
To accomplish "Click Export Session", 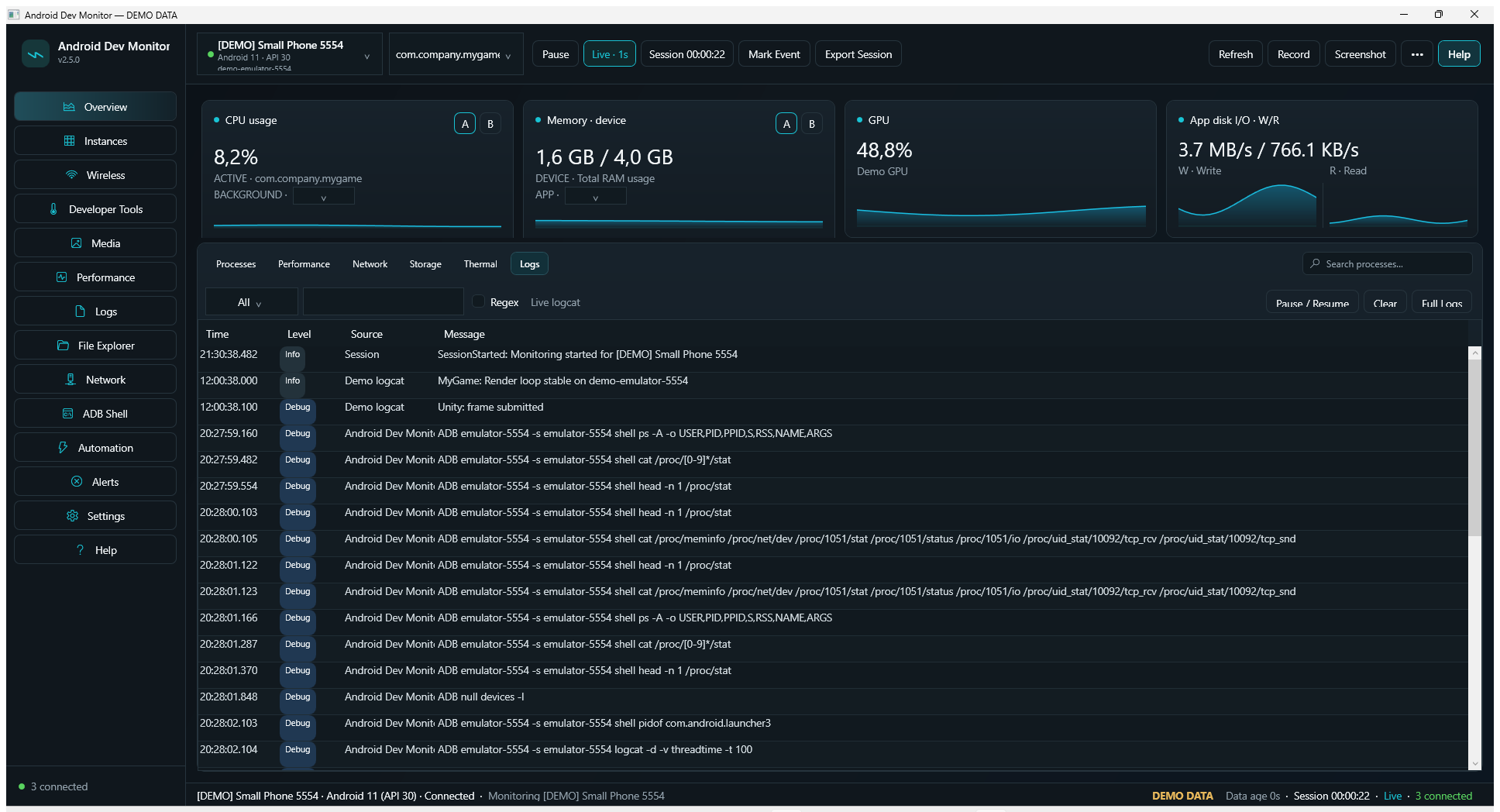I will point(858,54).
